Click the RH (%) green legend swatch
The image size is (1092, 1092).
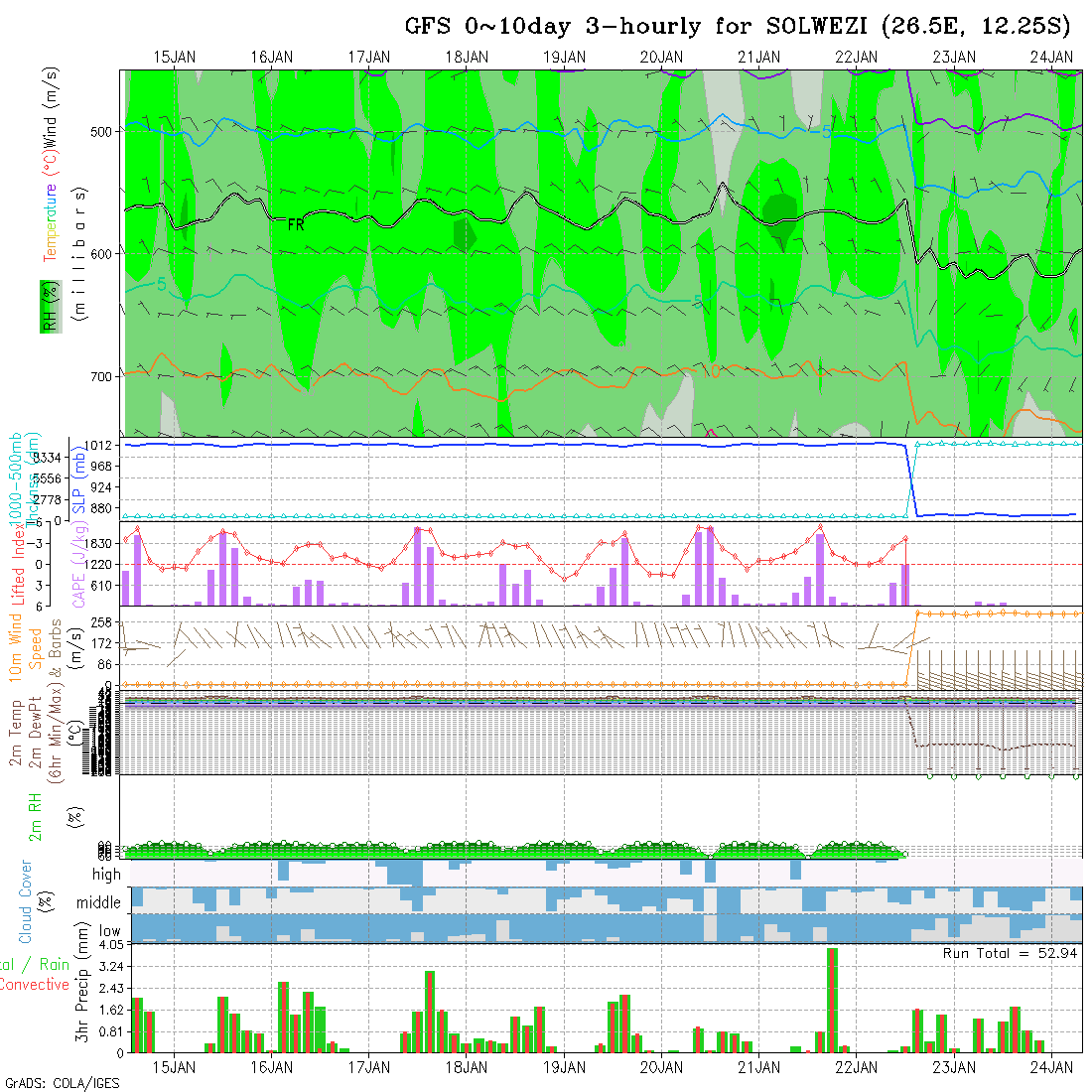(x=47, y=306)
